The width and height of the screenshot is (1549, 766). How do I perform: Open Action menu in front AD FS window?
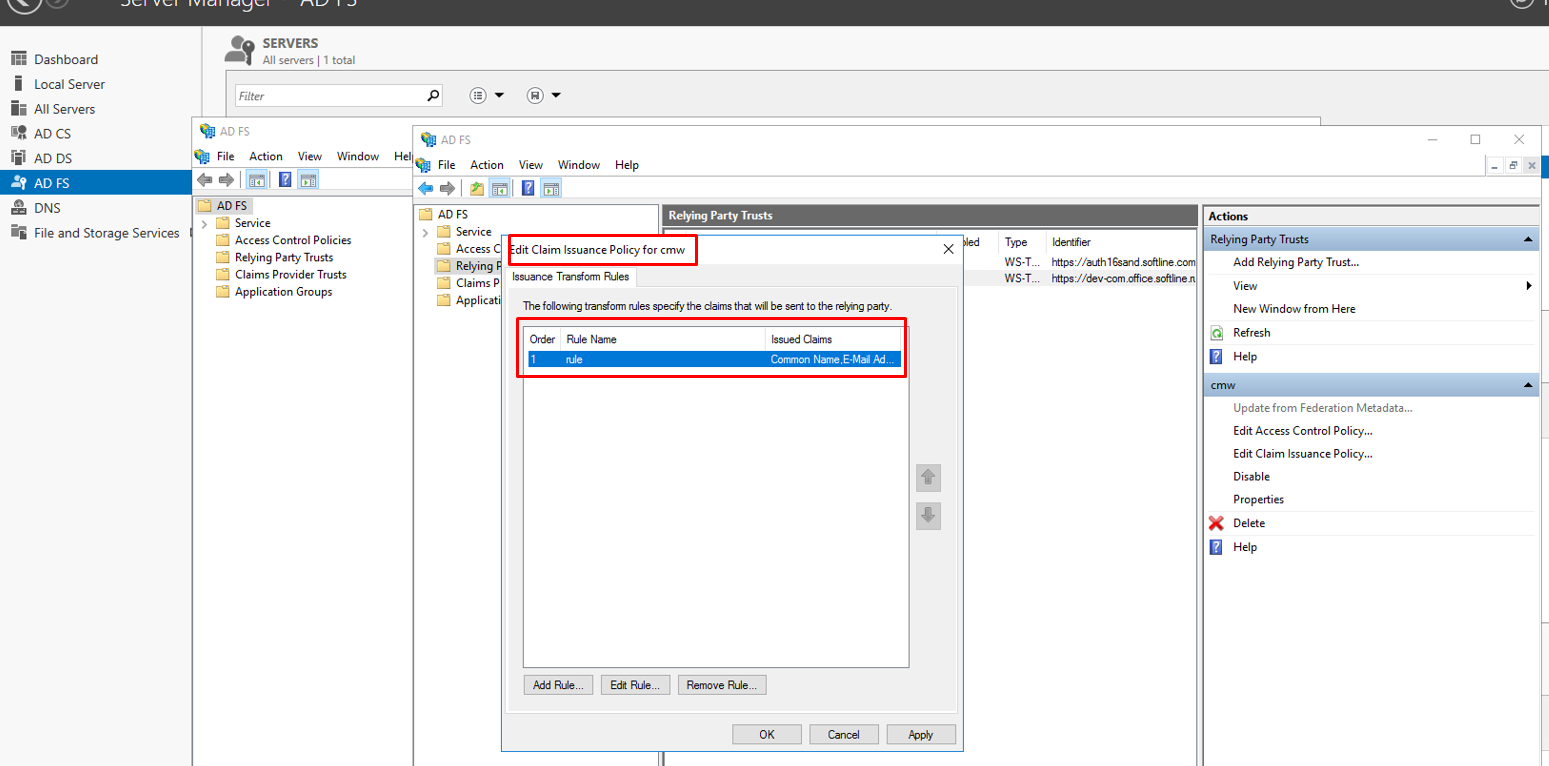click(487, 165)
